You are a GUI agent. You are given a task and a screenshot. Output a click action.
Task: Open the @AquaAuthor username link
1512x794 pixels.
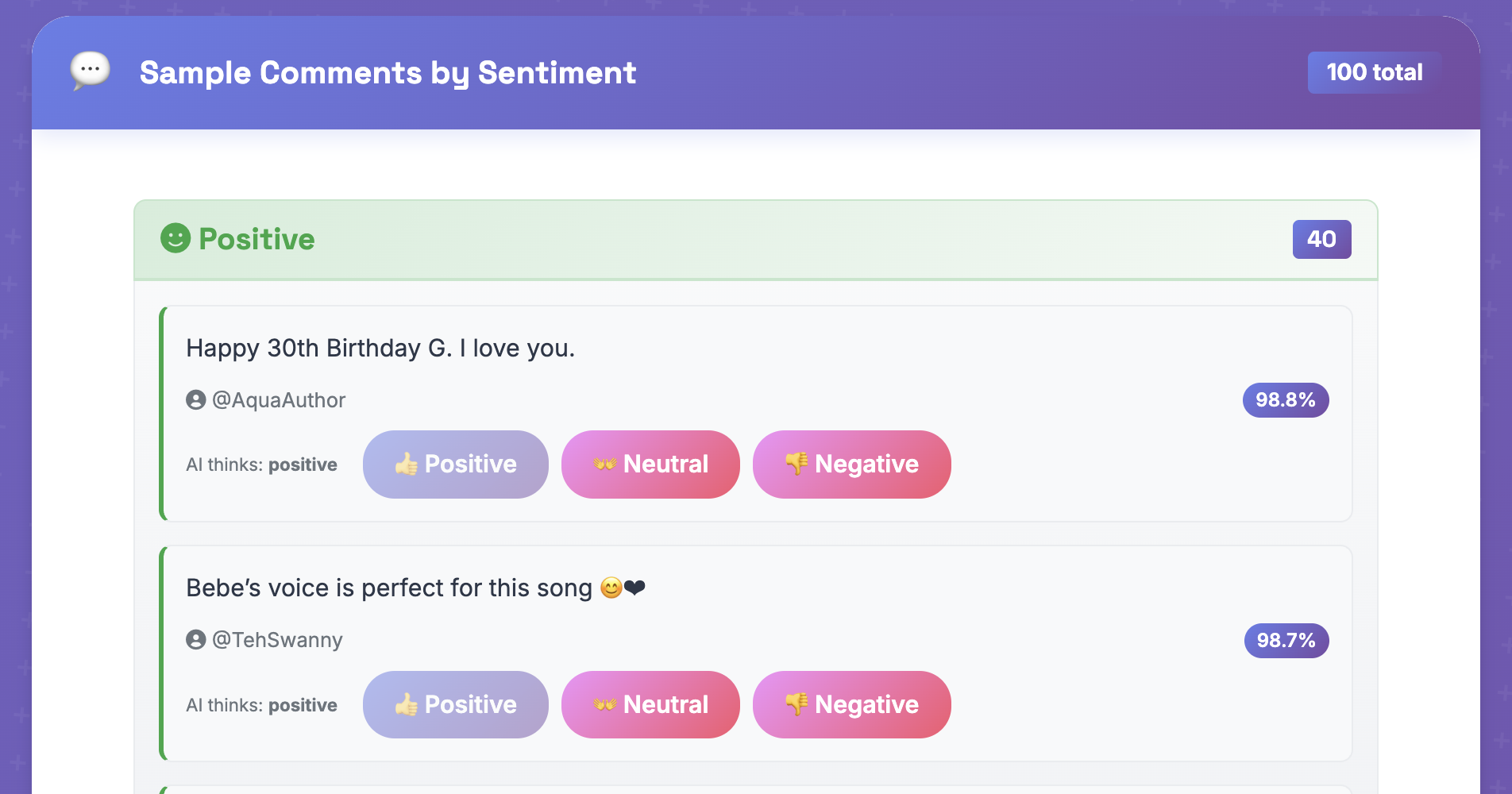[x=279, y=400]
